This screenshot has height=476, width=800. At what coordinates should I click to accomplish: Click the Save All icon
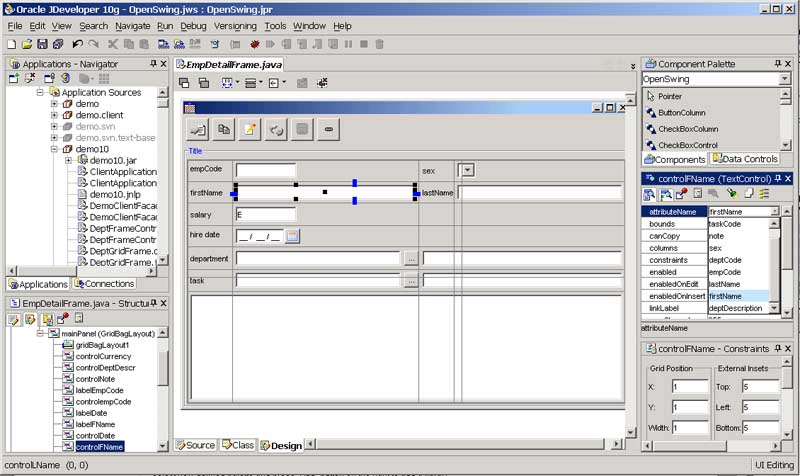pos(58,44)
